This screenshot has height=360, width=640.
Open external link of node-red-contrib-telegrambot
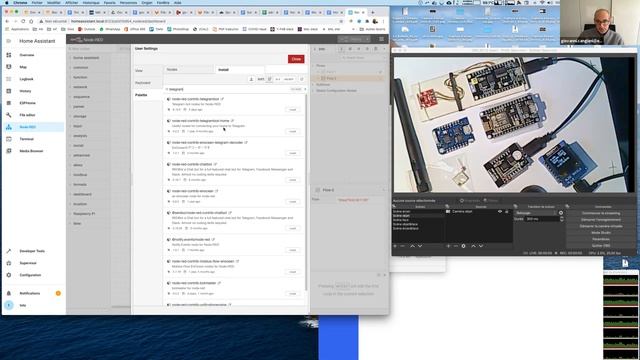pos(222,99)
